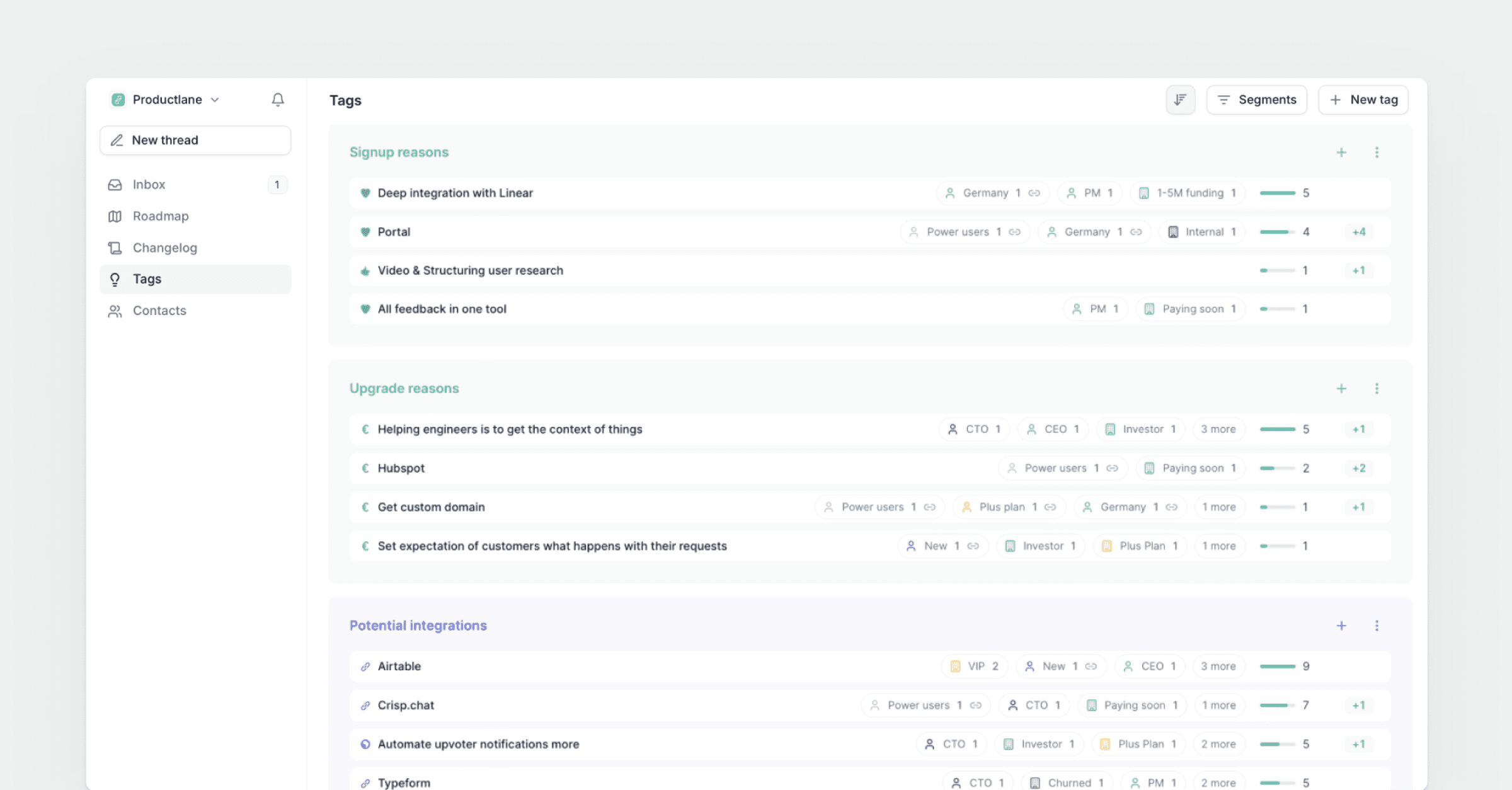1512x790 pixels.
Task: Click the New tag button
Action: tap(1363, 100)
